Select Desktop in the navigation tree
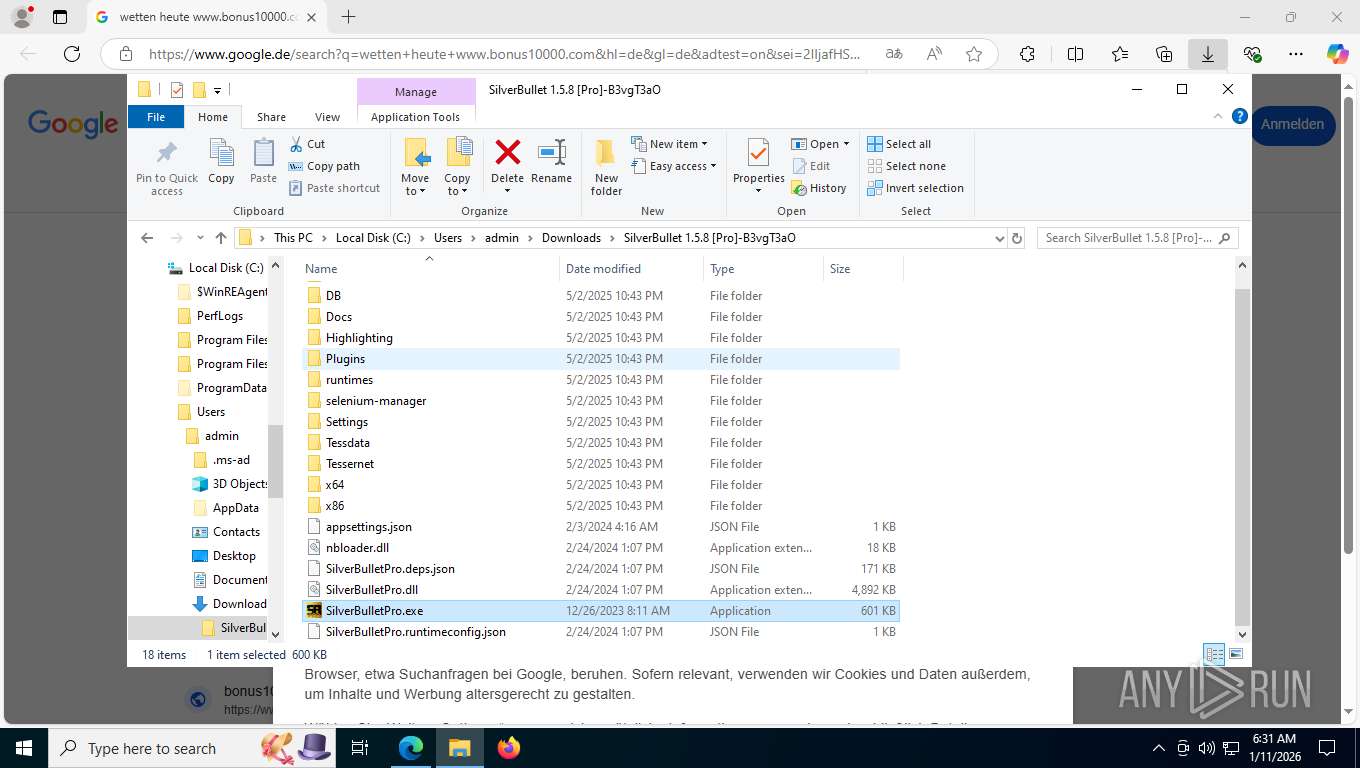Image resolution: width=1360 pixels, height=768 pixels. point(234,556)
